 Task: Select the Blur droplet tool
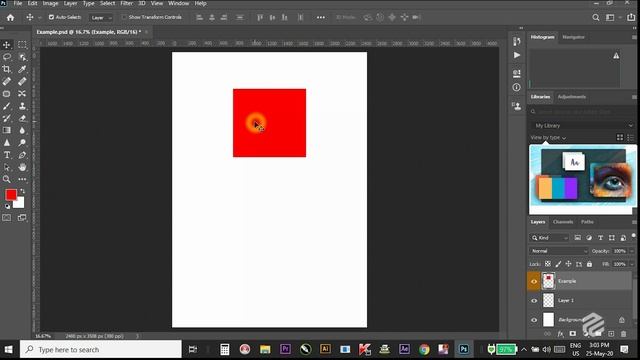click(22, 130)
